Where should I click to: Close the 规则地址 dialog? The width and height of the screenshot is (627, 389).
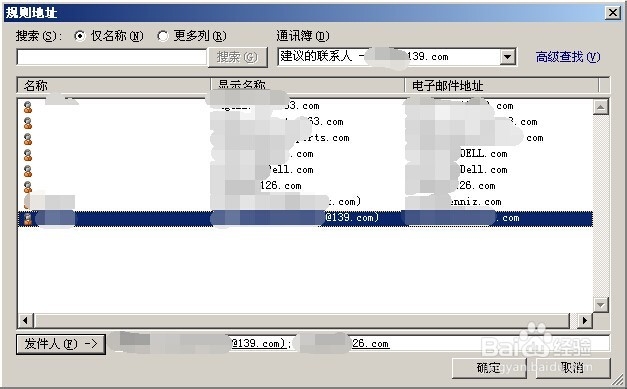point(613,13)
